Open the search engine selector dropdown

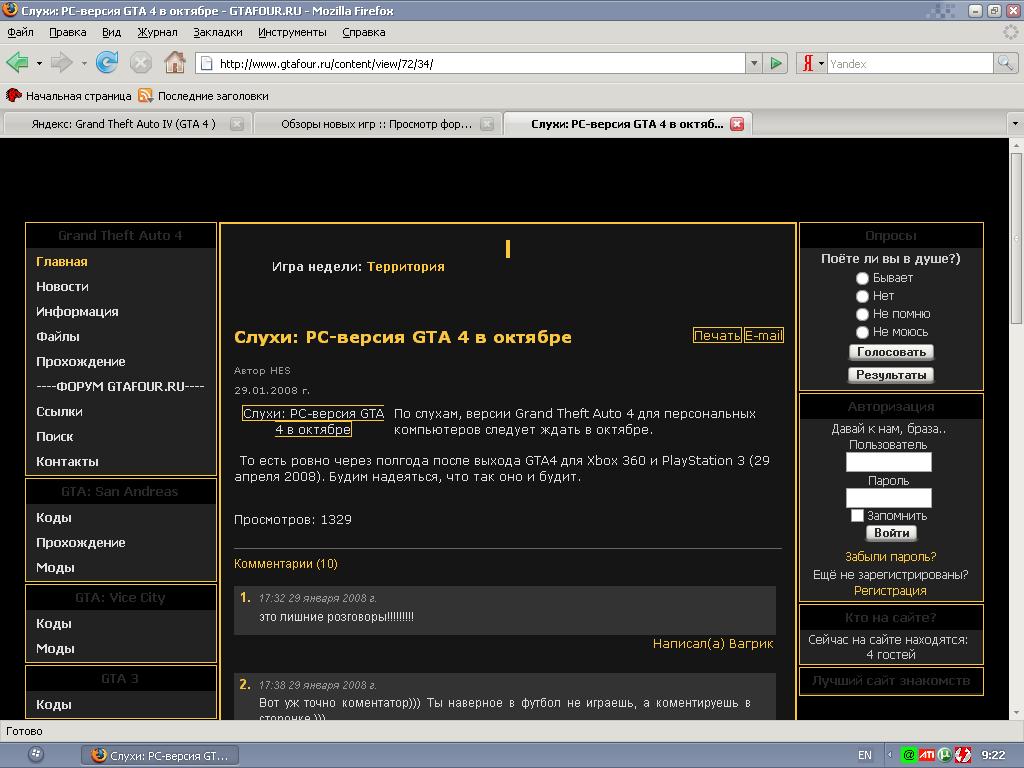821,63
